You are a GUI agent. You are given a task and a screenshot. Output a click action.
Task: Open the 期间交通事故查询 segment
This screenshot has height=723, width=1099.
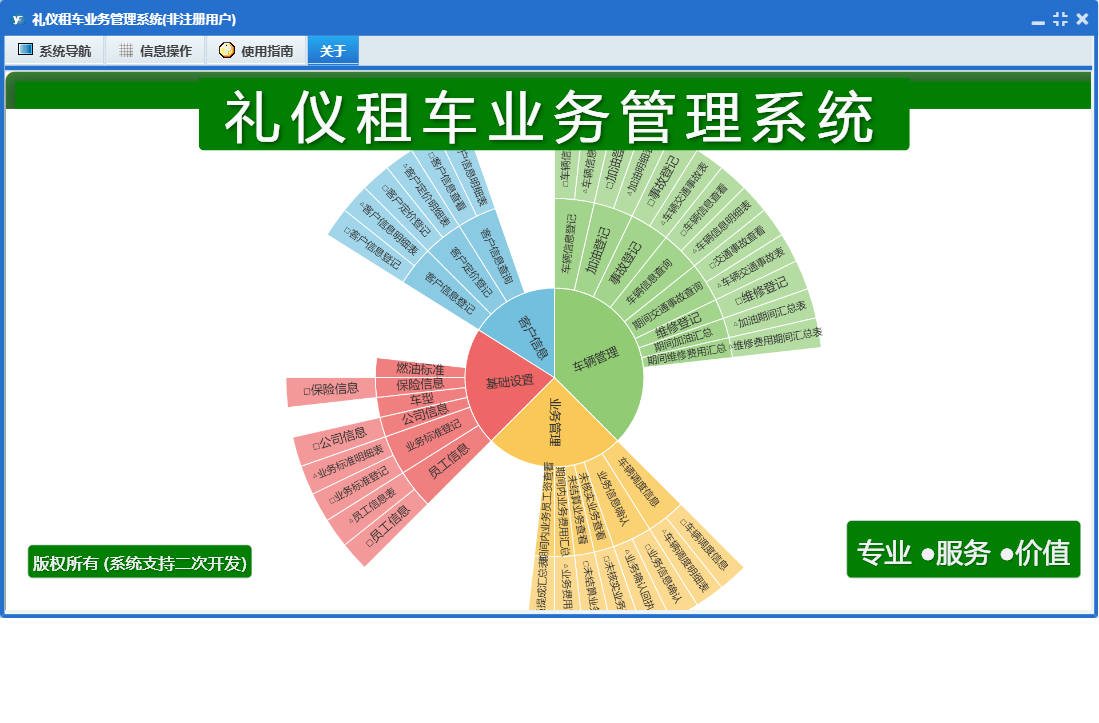coord(667,305)
